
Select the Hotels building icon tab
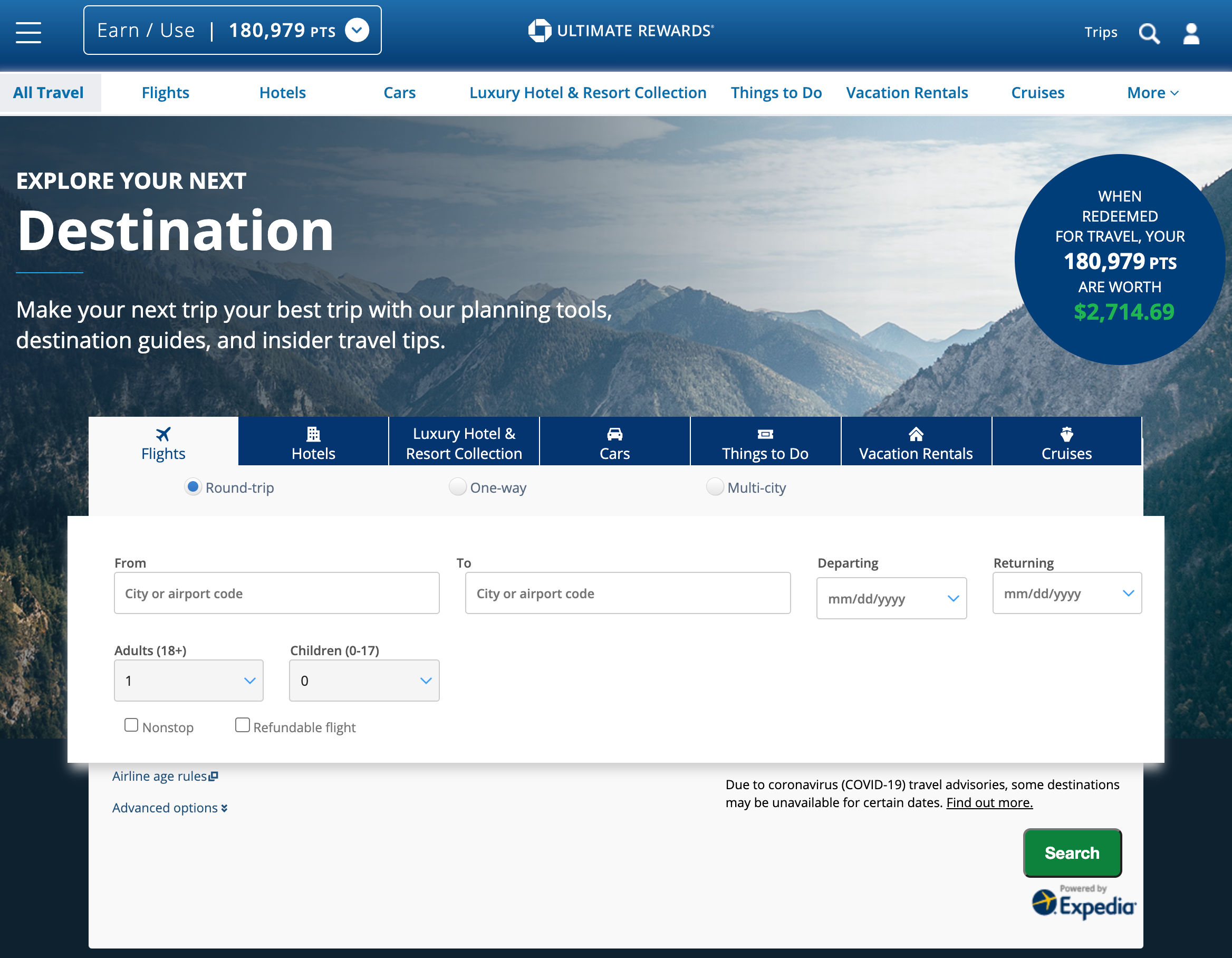313,442
